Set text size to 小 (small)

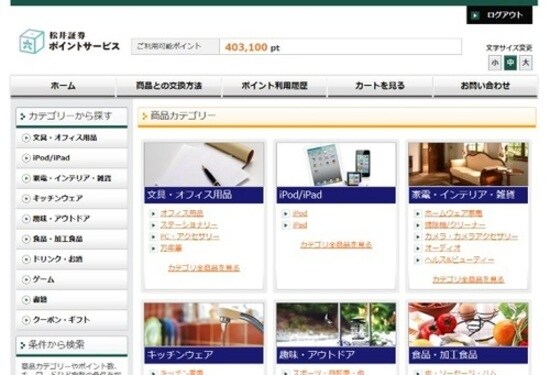tap(495, 63)
